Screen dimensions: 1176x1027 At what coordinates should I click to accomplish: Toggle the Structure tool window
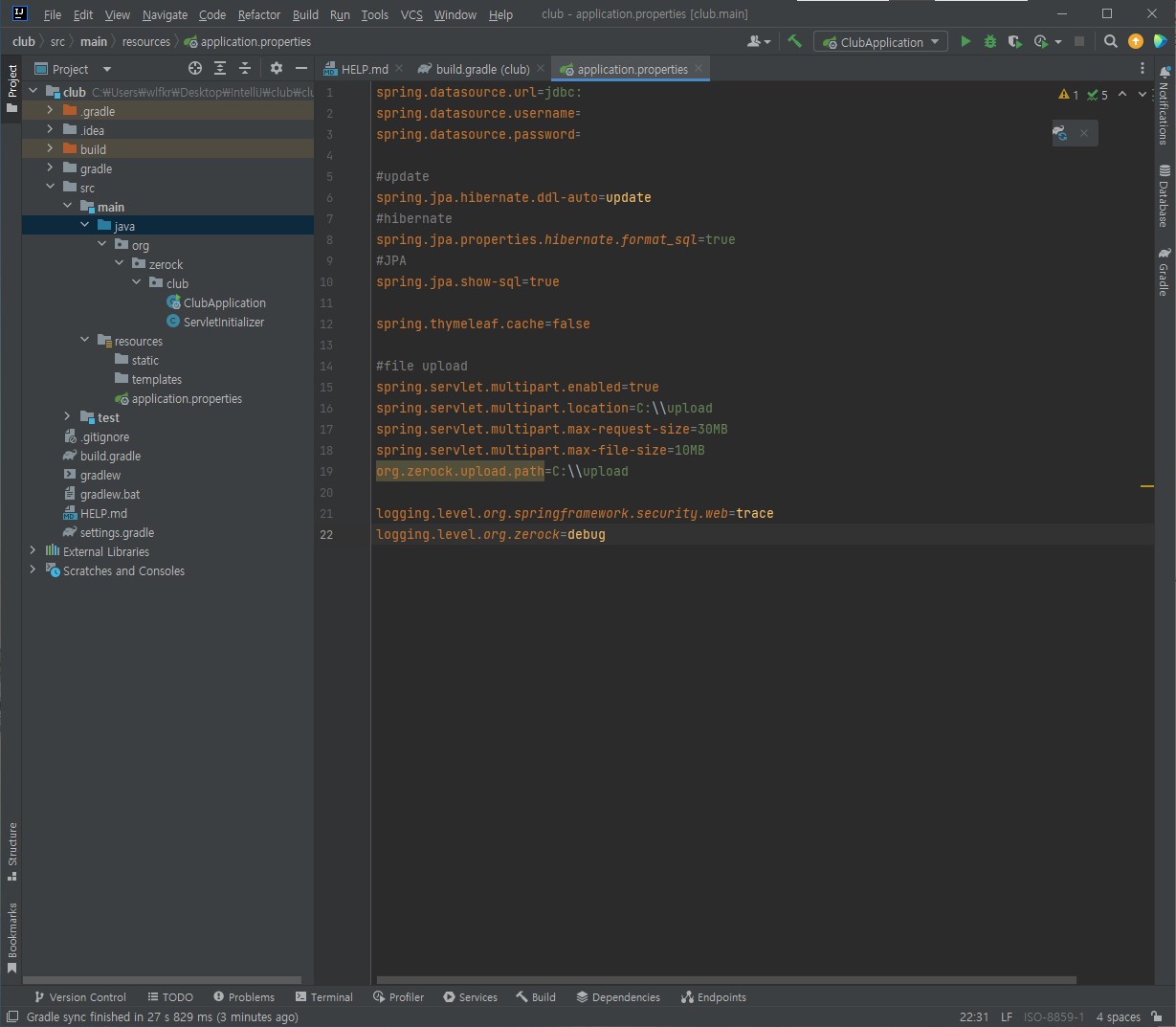(x=12, y=851)
